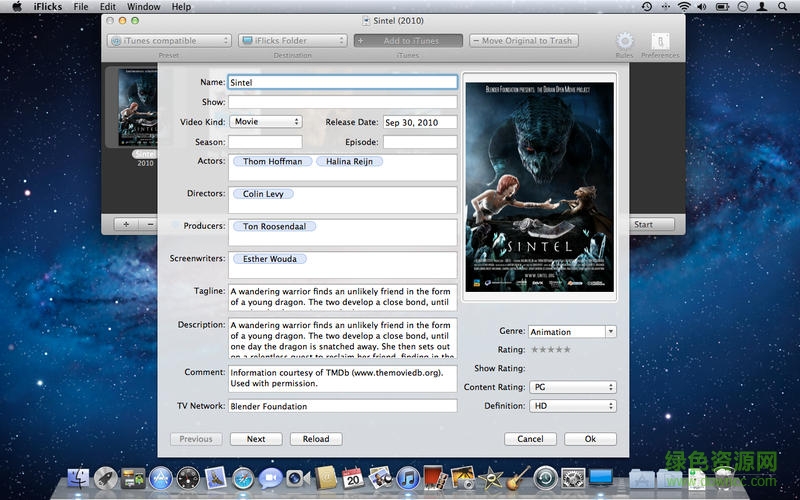Open Safari in the Dock

click(244, 478)
